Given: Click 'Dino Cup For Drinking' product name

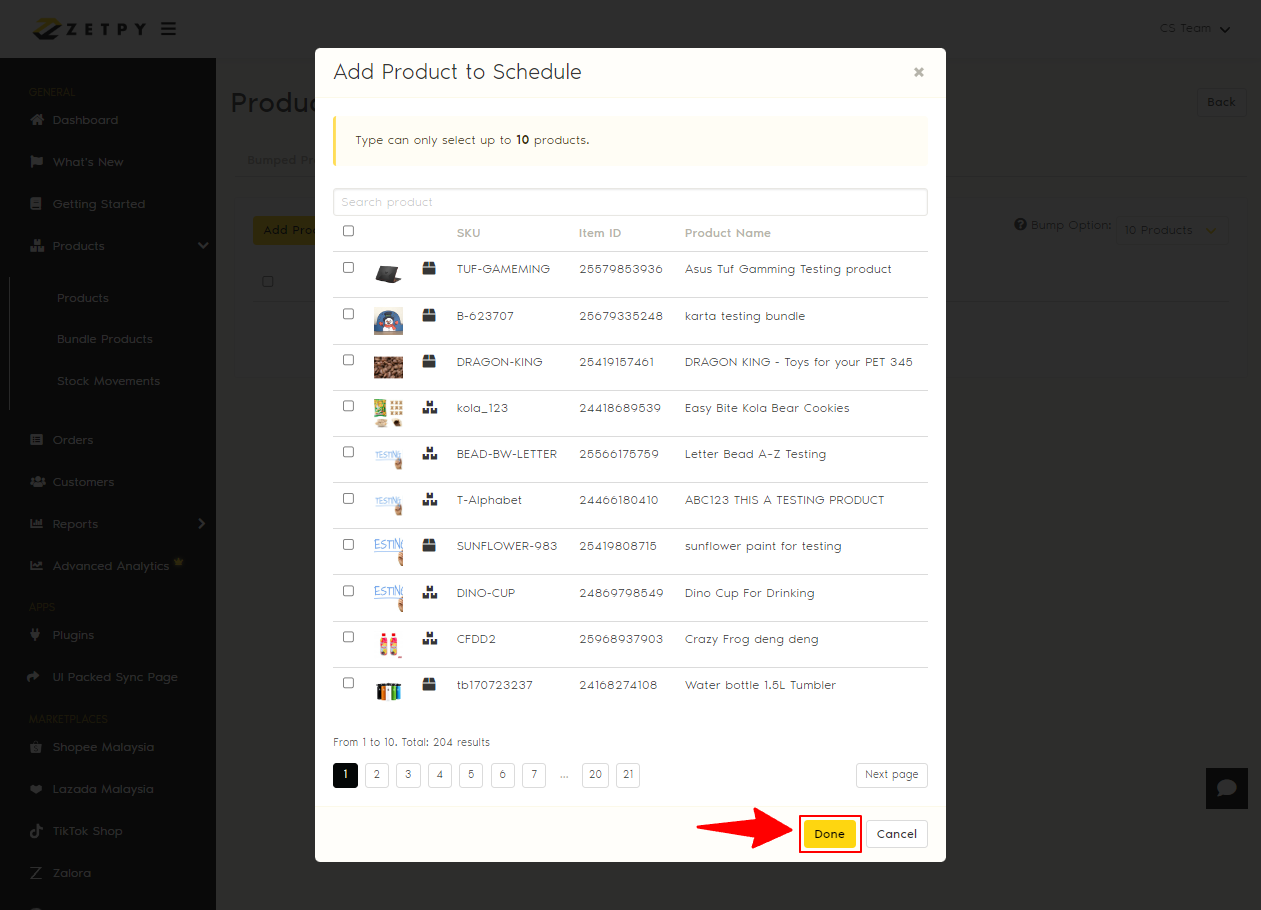Looking at the screenshot, I should pyautogui.click(x=750, y=593).
